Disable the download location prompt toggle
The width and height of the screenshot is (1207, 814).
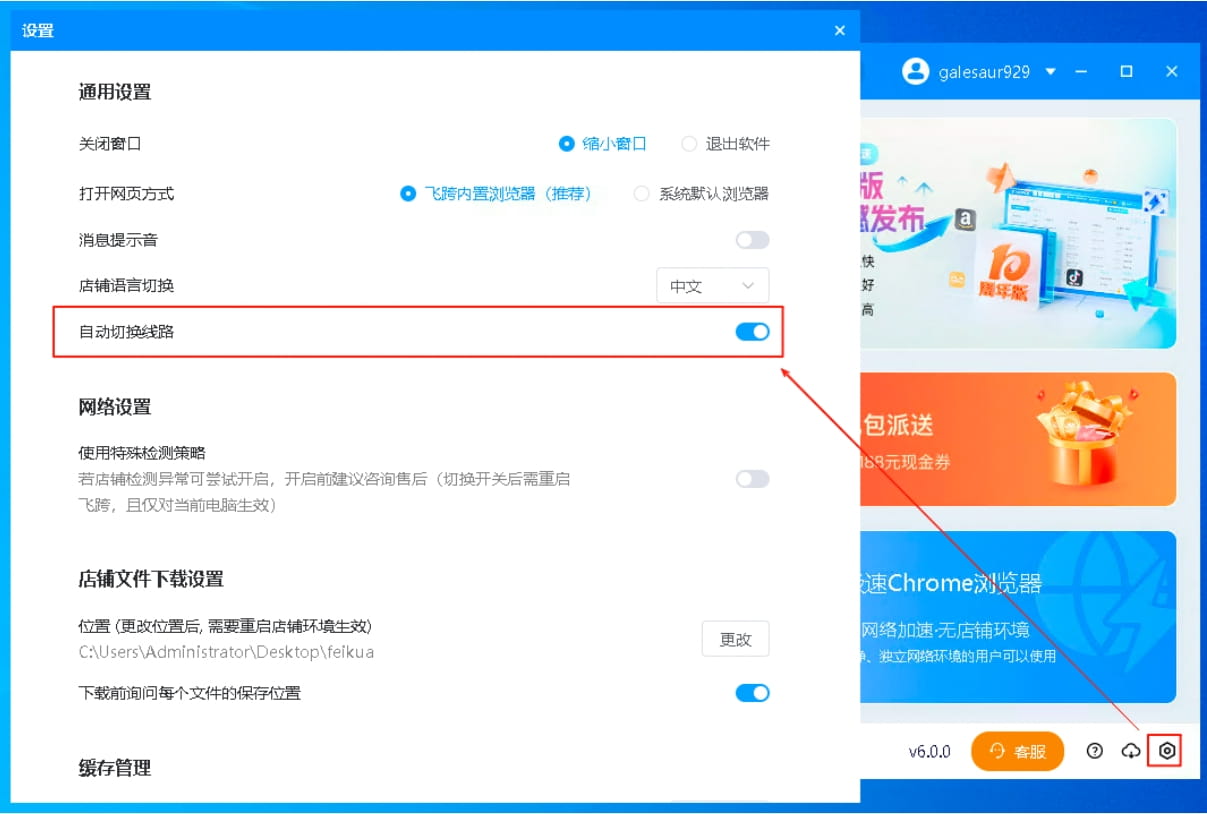point(751,692)
